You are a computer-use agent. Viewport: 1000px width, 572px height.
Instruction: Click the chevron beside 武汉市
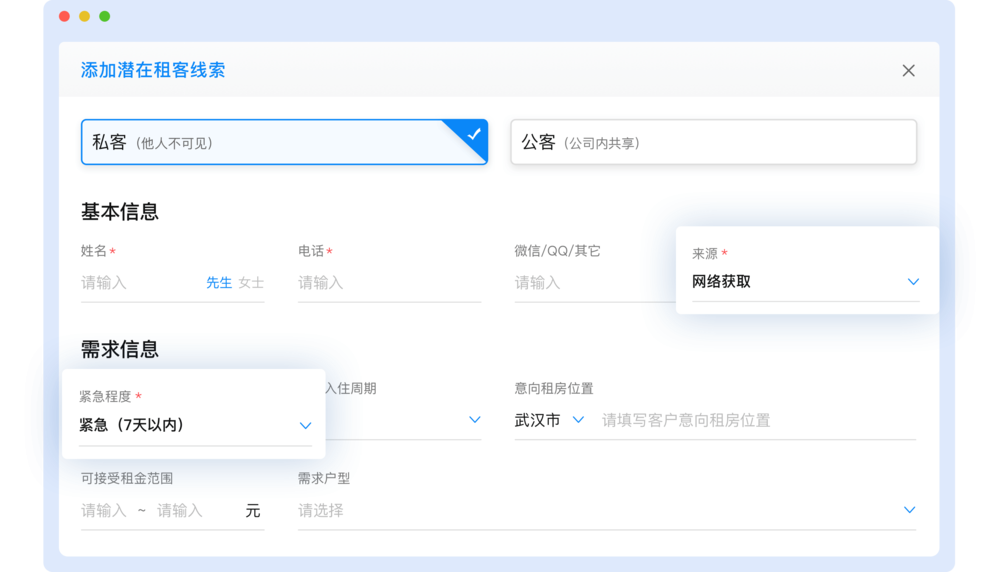pyautogui.click(x=578, y=420)
